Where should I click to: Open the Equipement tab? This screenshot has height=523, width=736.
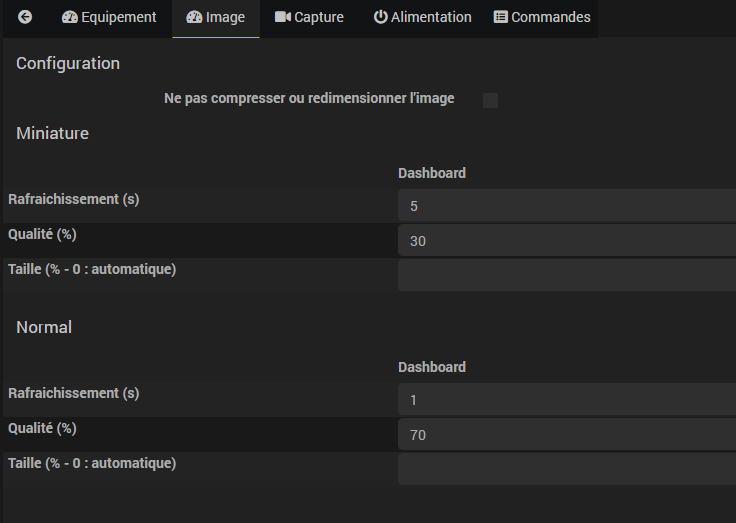point(118,17)
